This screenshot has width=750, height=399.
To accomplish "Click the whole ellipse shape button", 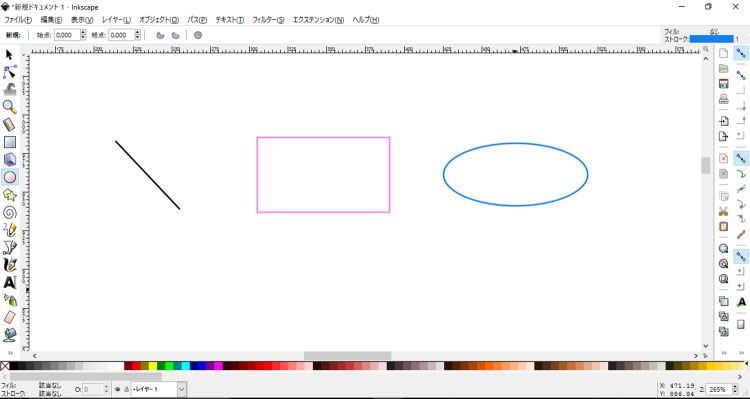I will [198, 35].
